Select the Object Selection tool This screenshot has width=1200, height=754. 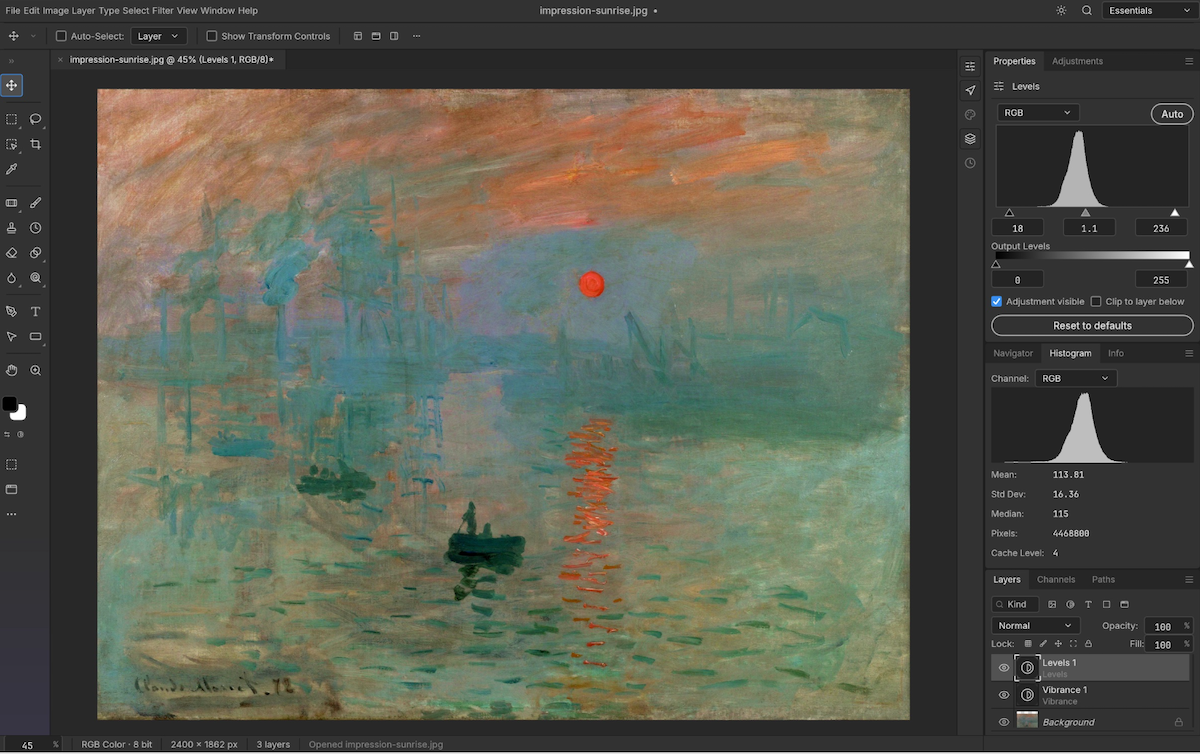point(12,144)
